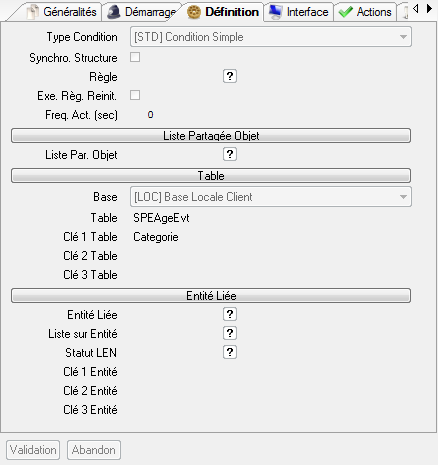Click the question mark icon for Liste sur Entité
438x465 pixels.
230,333
